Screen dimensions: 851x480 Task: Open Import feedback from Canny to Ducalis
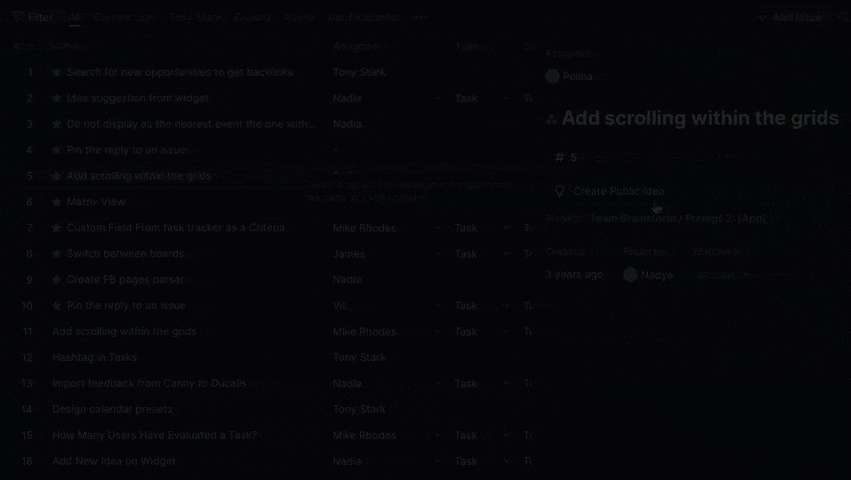click(149, 383)
